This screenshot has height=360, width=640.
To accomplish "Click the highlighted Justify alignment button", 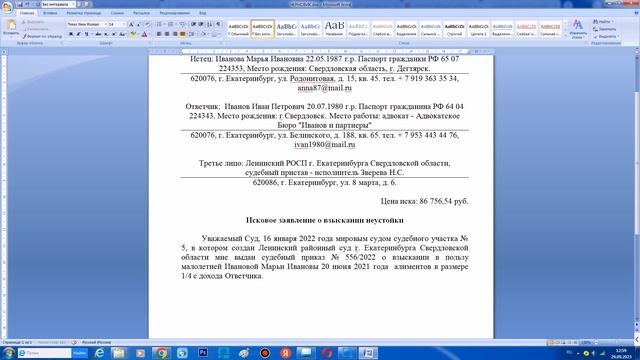I will pos(182,34).
